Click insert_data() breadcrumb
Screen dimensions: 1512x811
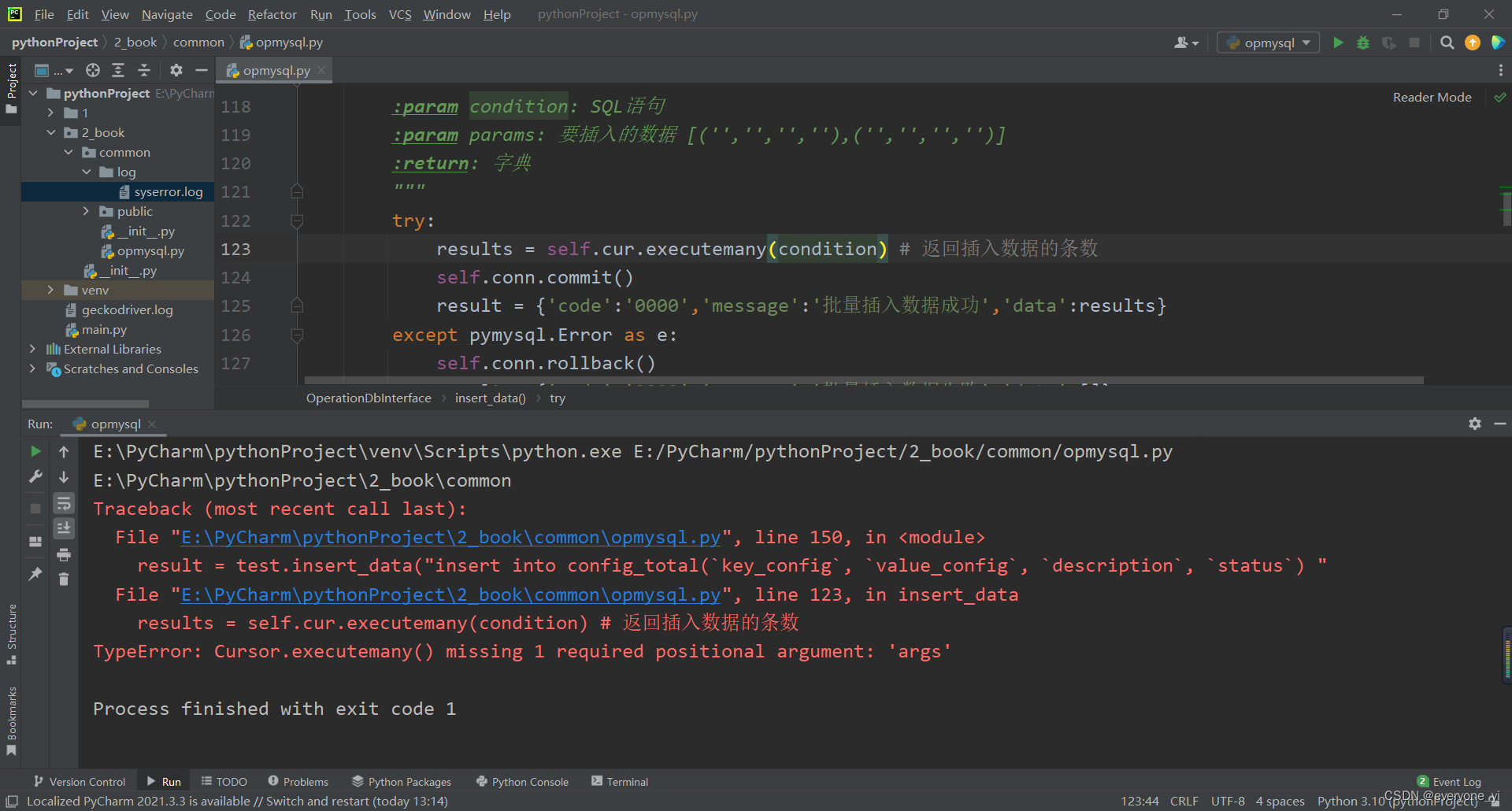tap(490, 398)
